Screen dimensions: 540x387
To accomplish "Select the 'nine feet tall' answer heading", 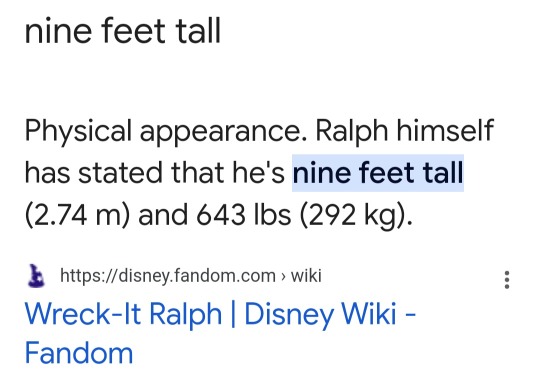I will tap(123, 31).
